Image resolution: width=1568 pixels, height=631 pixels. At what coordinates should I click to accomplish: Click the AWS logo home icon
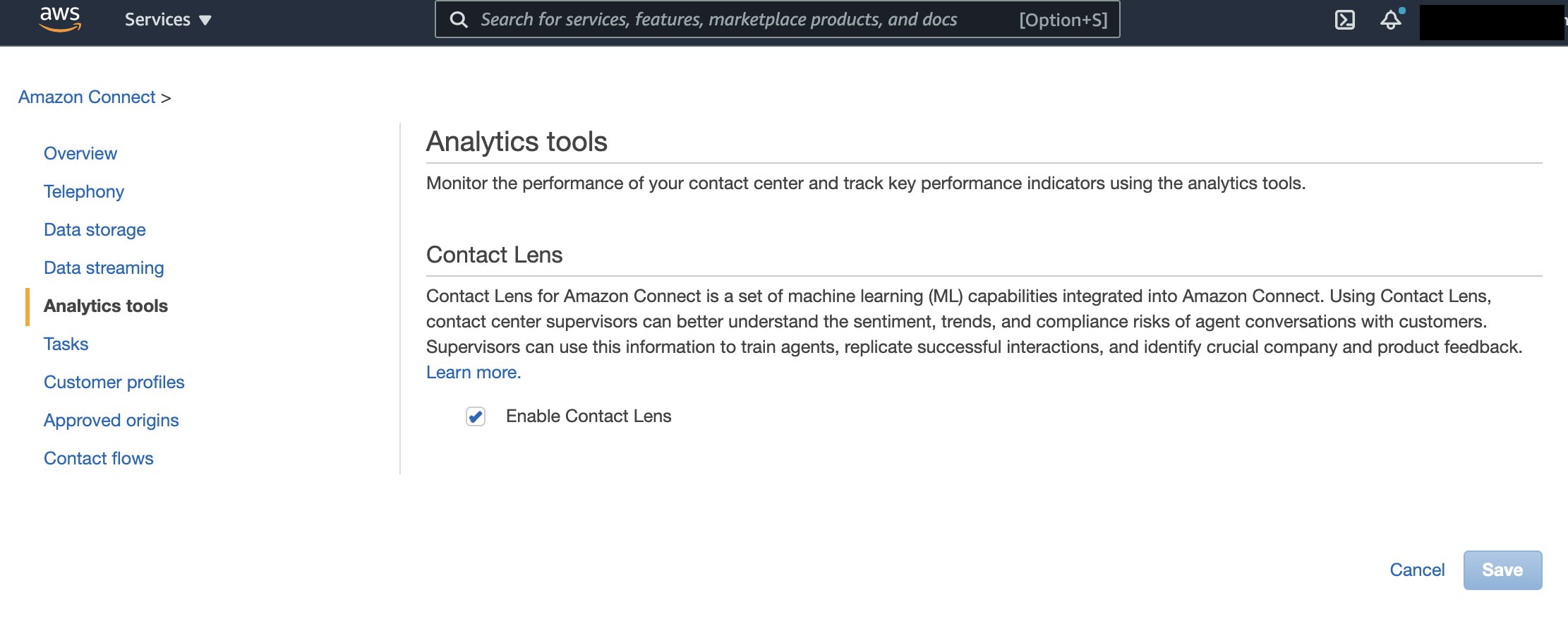(x=60, y=19)
